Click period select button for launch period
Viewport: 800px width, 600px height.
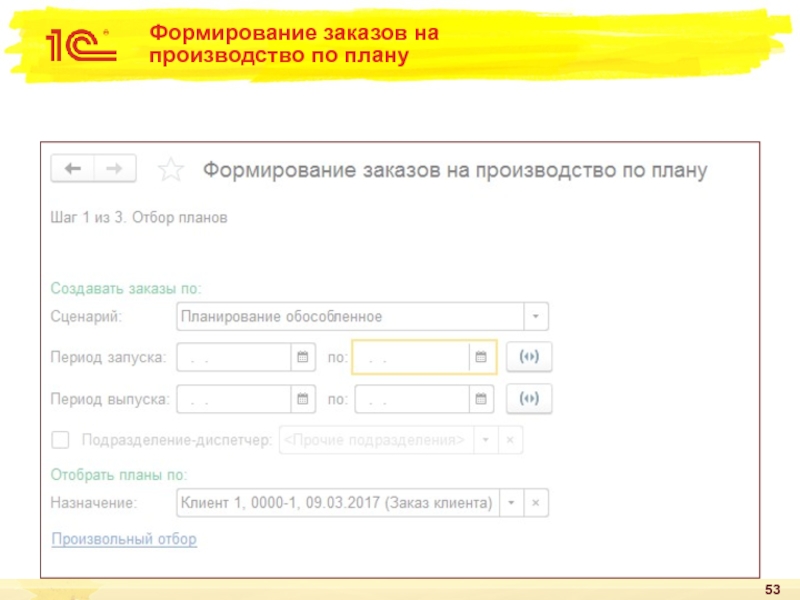[530, 357]
